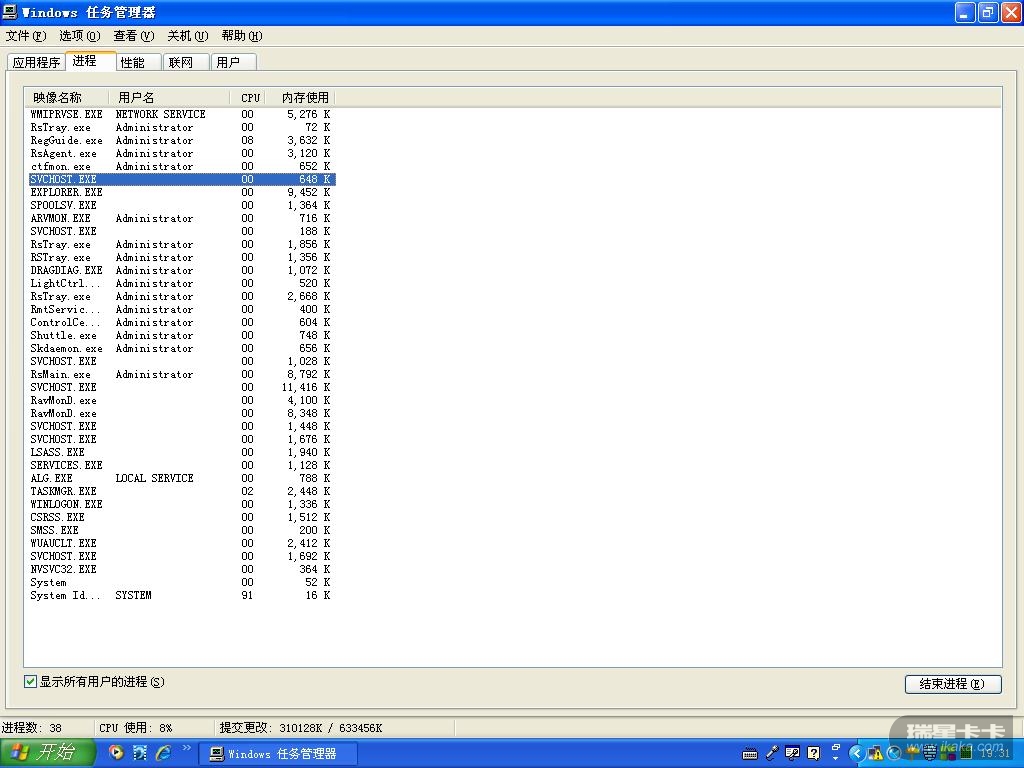1024x768 pixels.
Task: Select the SERVICES.EXE process row
Action: click(x=182, y=466)
